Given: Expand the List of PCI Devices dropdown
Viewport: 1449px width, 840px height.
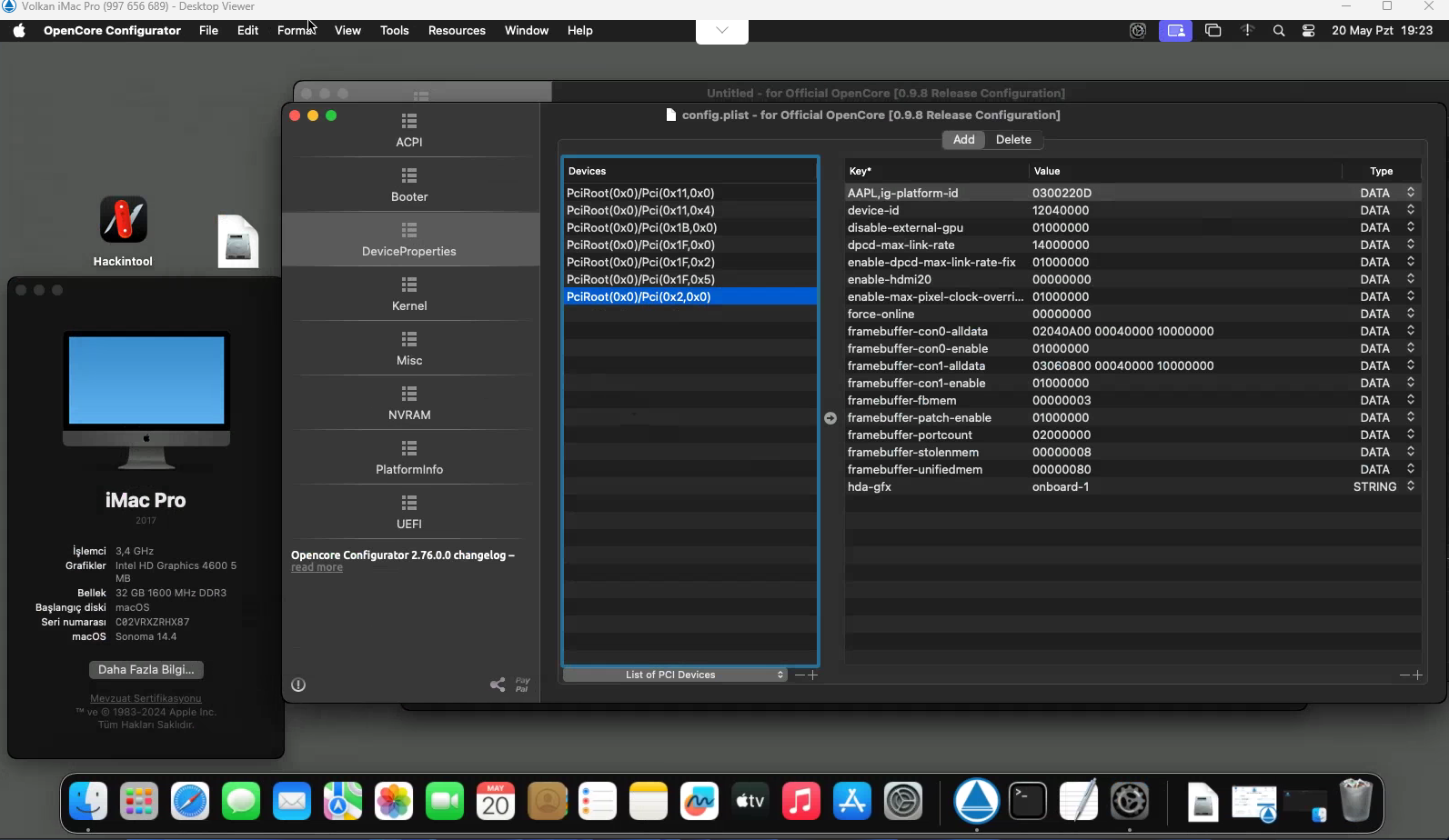Looking at the screenshot, I should click(x=673, y=675).
